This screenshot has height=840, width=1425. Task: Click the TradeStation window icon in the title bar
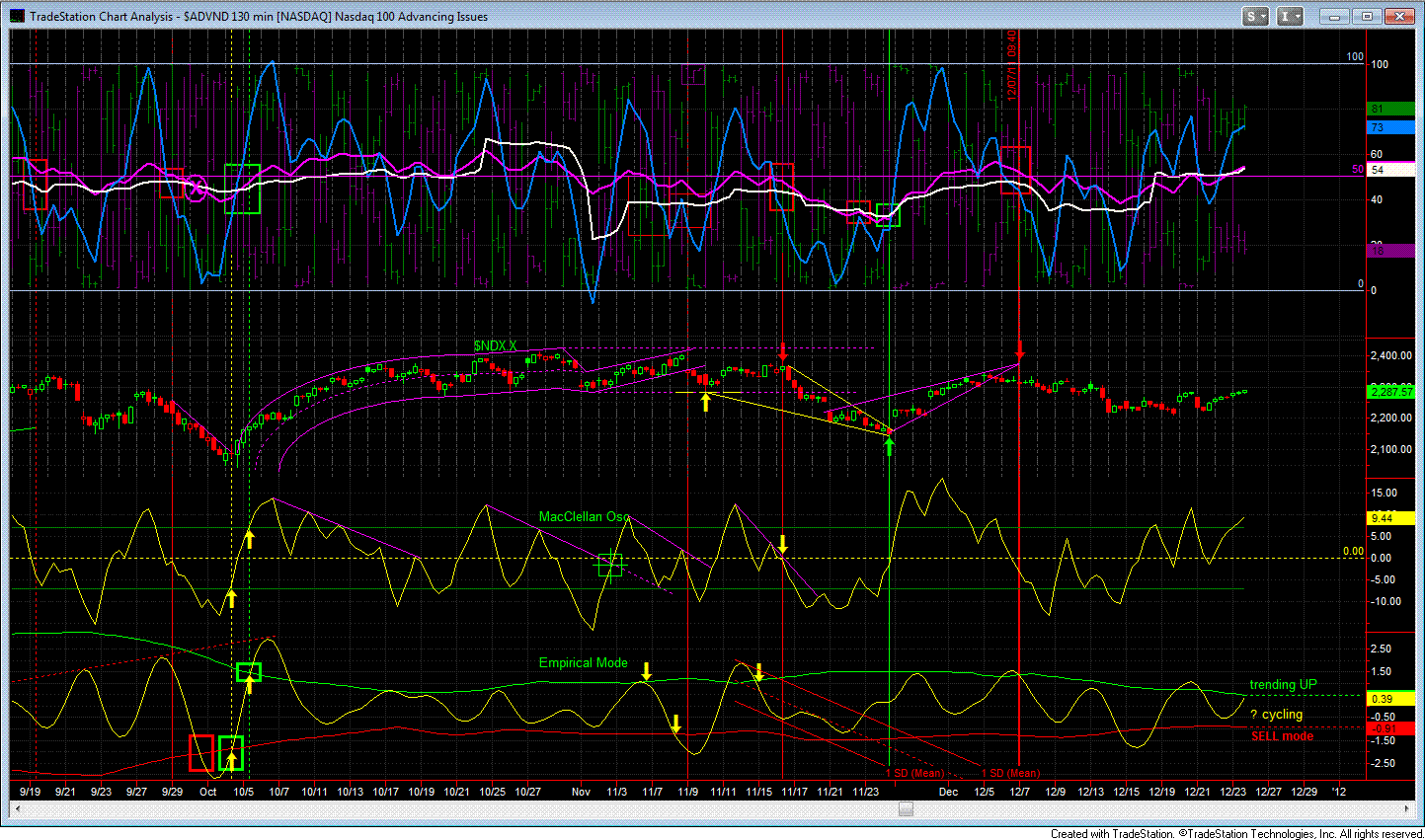[x=17, y=16]
